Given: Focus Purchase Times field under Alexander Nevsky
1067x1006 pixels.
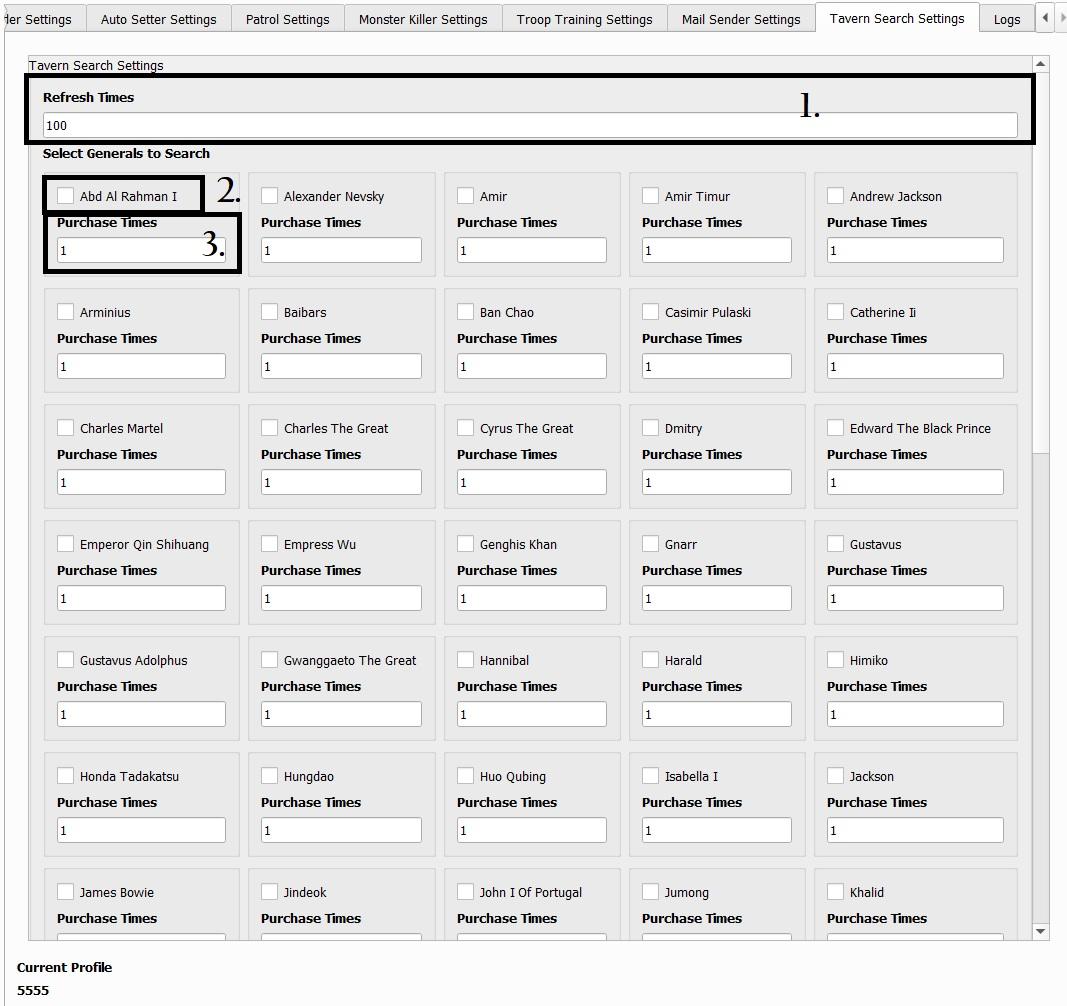Looking at the screenshot, I should point(341,250).
